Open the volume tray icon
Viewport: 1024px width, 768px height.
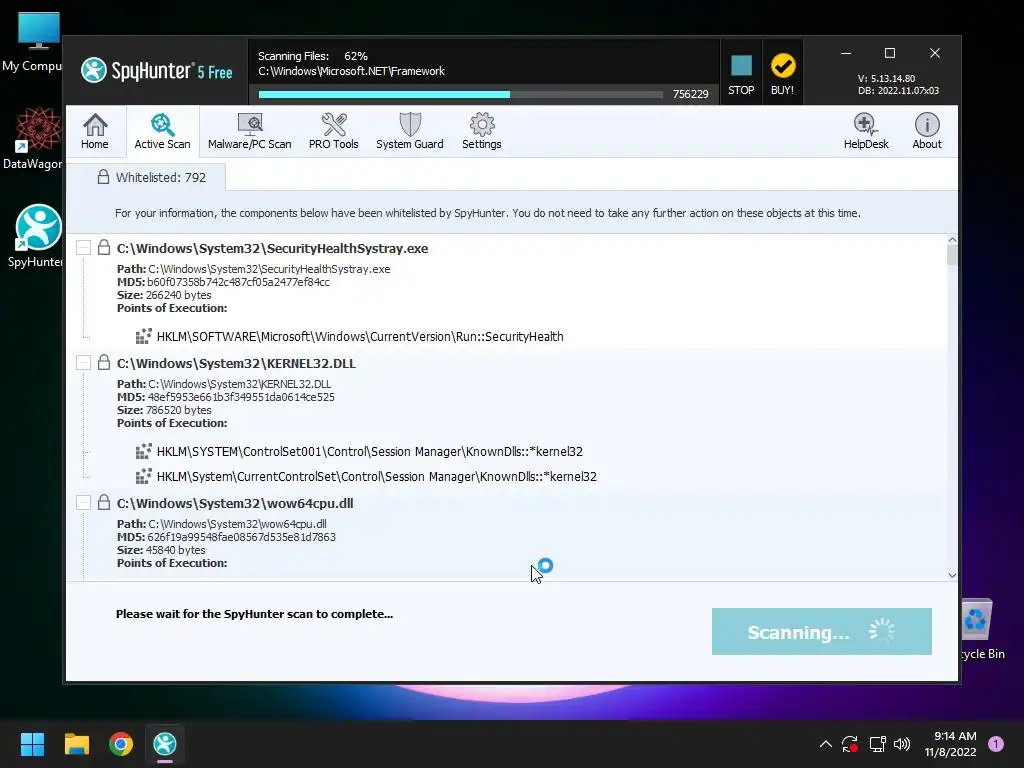(902, 744)
